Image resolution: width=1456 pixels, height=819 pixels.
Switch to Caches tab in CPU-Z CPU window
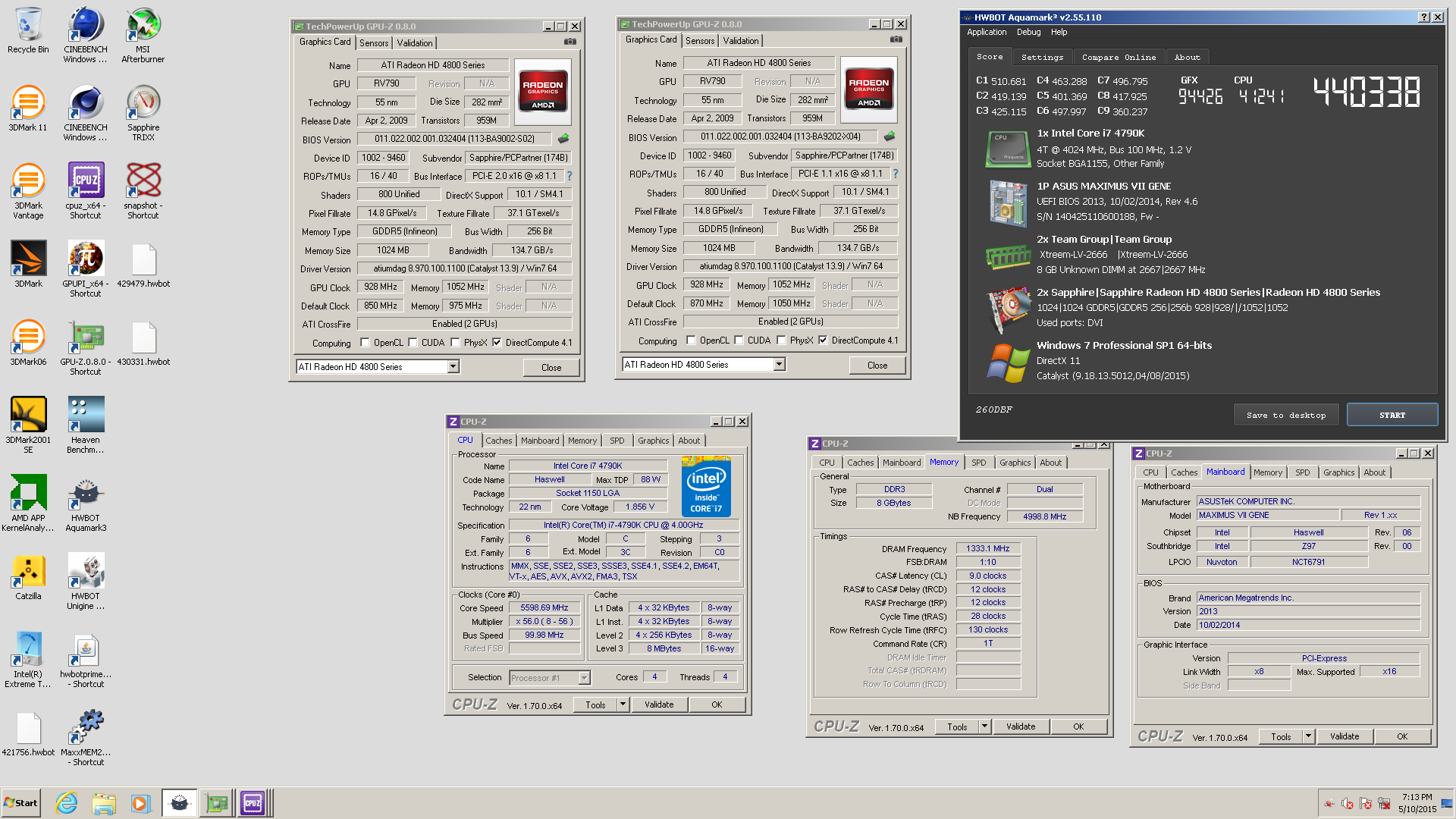click(x=498, y=441)
